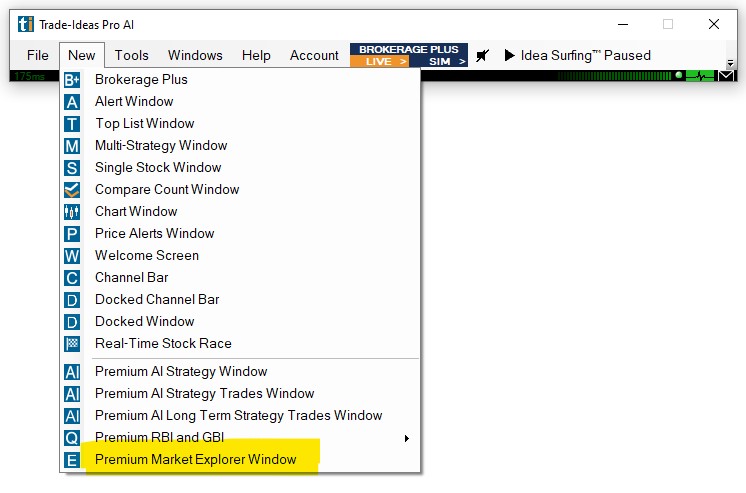This screenshot has width=746, height=493.
Task: Click the Market Explorer E icon
Action: pos(72,460)
